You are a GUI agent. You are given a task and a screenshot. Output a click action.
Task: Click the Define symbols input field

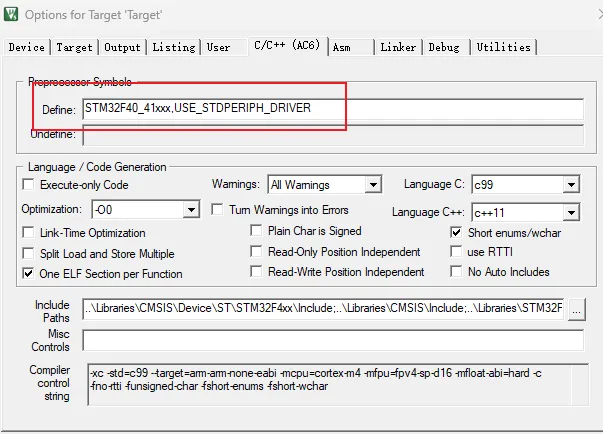[333, 109]
